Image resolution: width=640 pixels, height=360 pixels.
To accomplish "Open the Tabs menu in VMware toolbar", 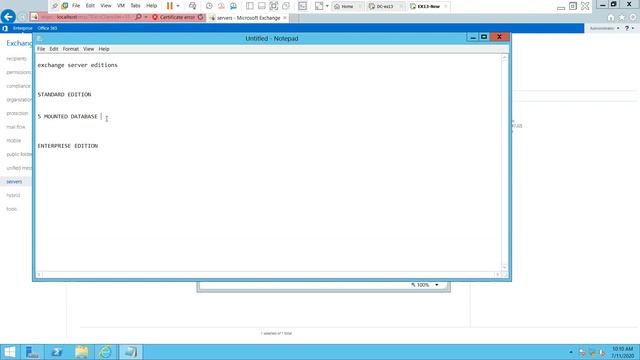I will [135, 6].
